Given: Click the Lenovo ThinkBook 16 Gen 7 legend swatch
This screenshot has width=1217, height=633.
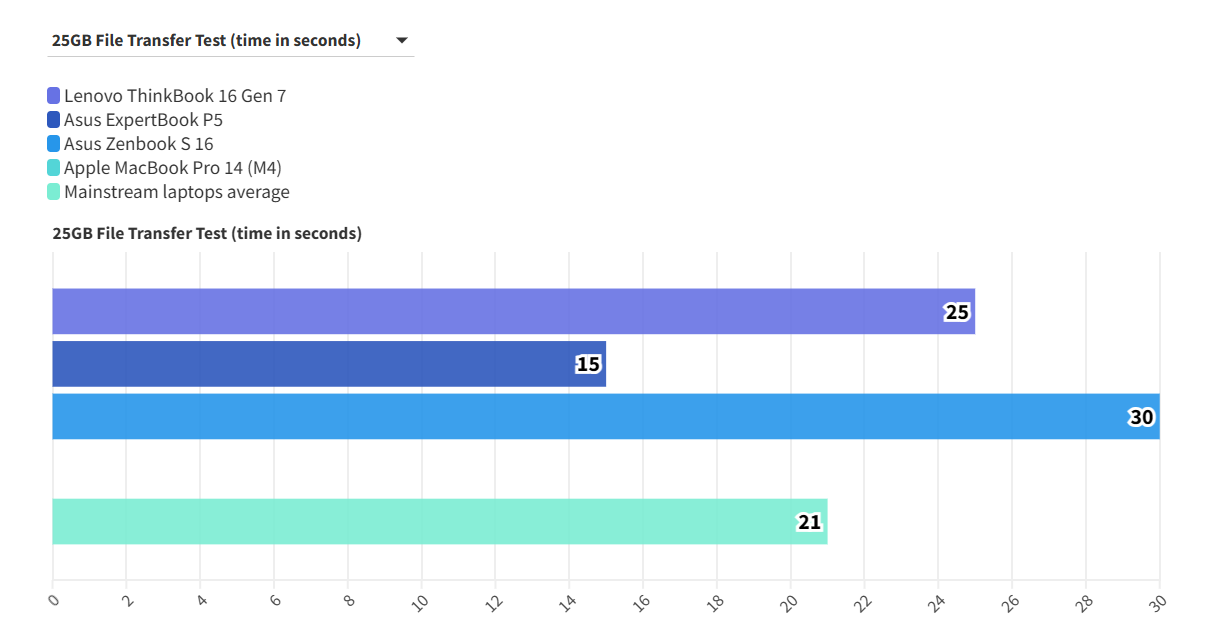Looking at the screenshot, I should click(54, 96).
